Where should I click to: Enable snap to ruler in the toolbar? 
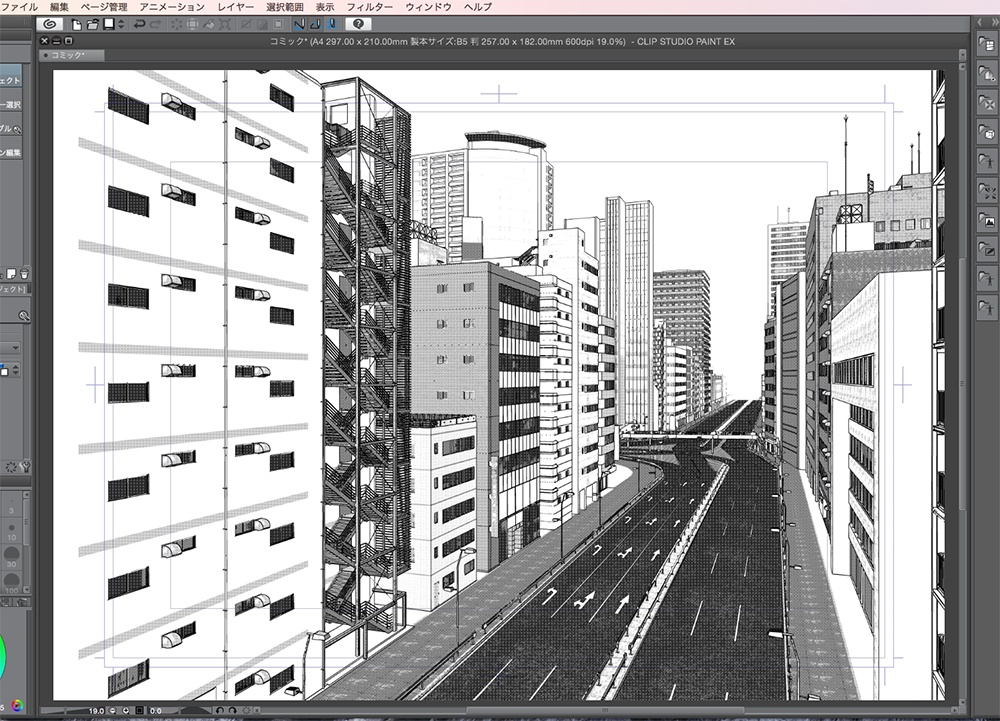(x=298, y=26)
